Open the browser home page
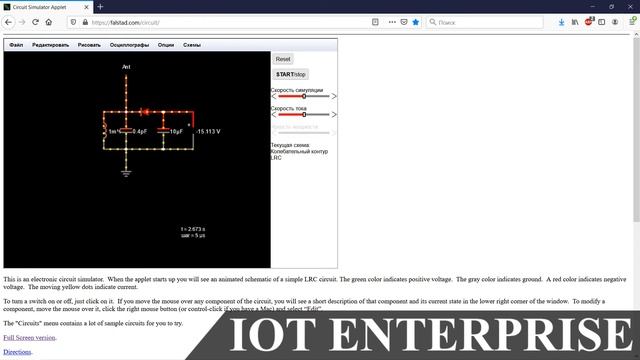 [49, 22]
